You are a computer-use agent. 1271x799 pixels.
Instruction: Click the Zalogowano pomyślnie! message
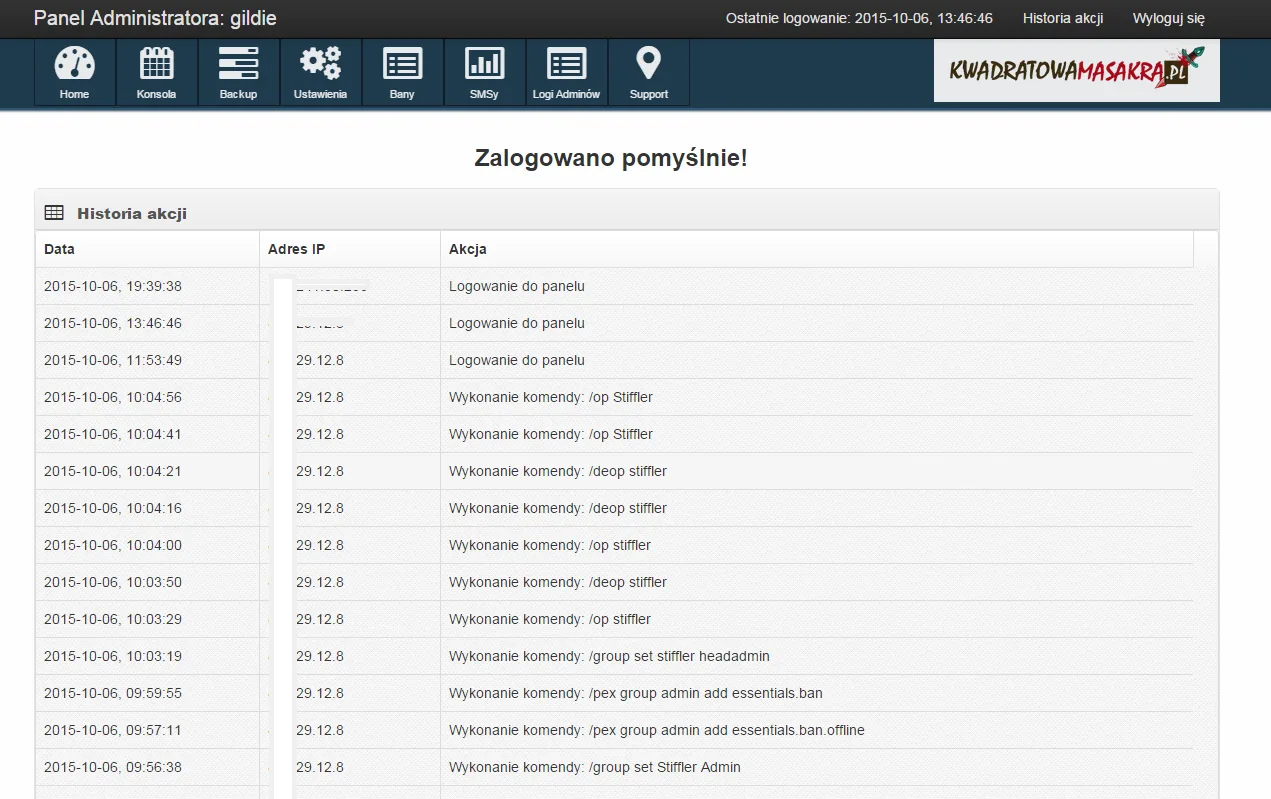(610, 158)
